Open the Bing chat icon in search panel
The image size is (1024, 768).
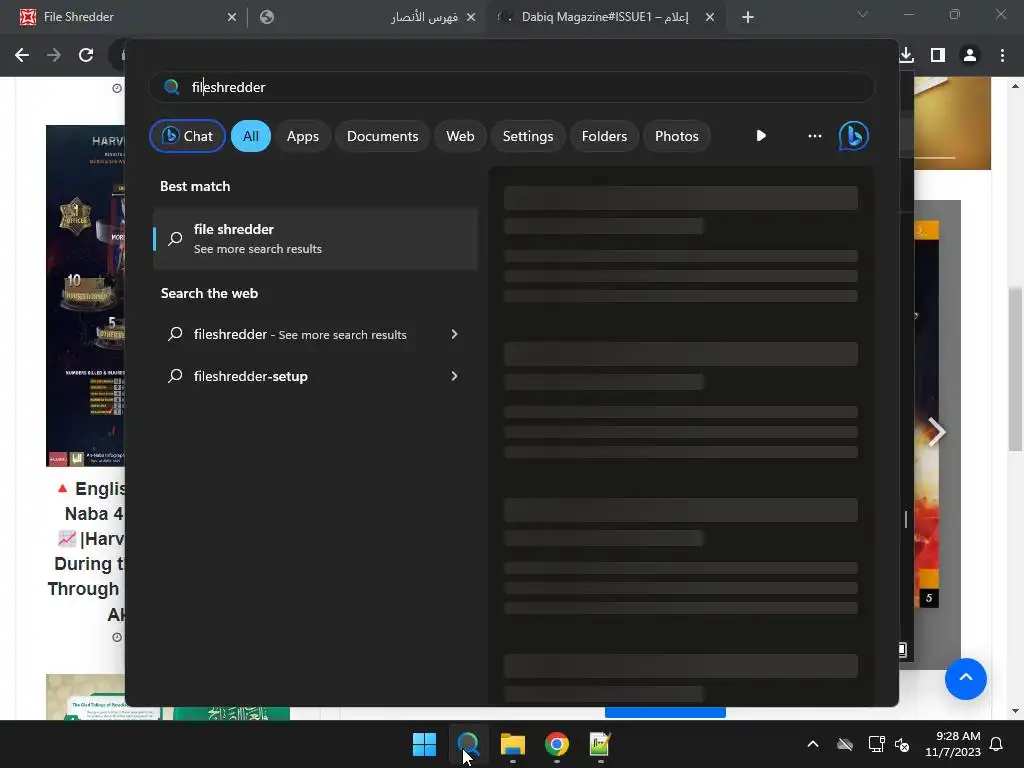(854, 136)
